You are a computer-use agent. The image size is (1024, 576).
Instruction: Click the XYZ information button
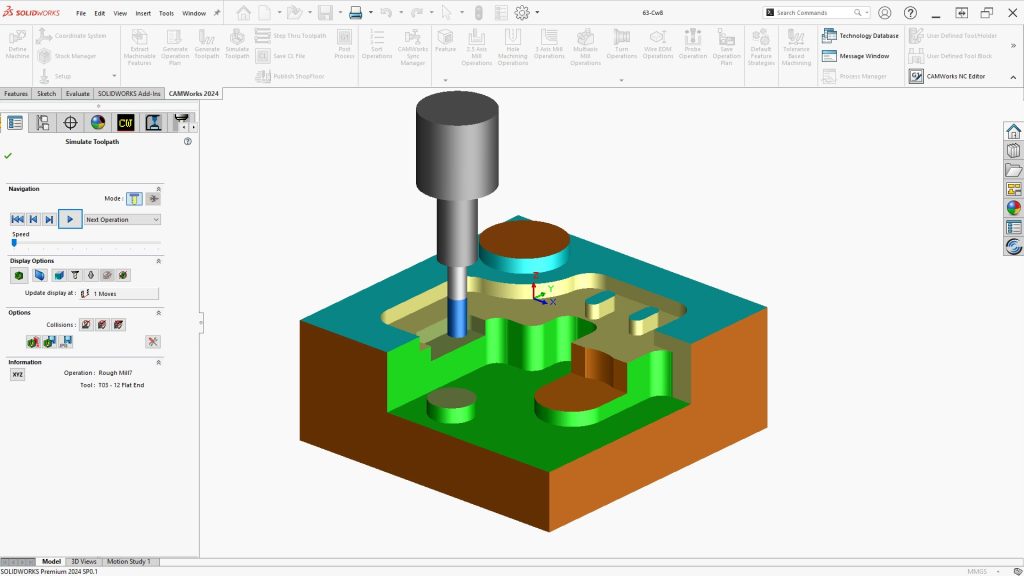[18, 374]
